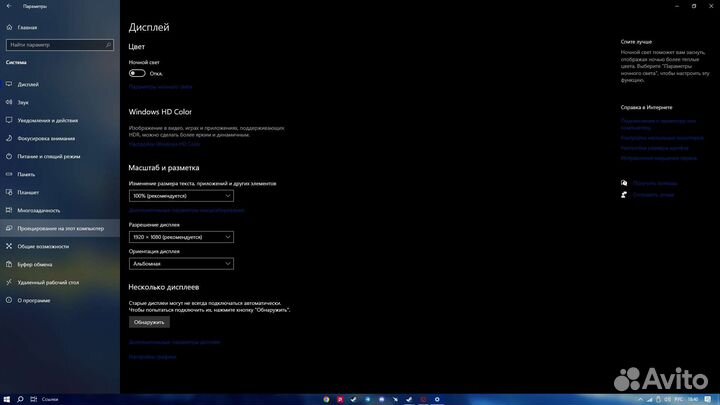The height and width of the screenshot is (405, 720).
Task: Click the Звук sound icon in sidebar
Action: (x=9, y=102)
